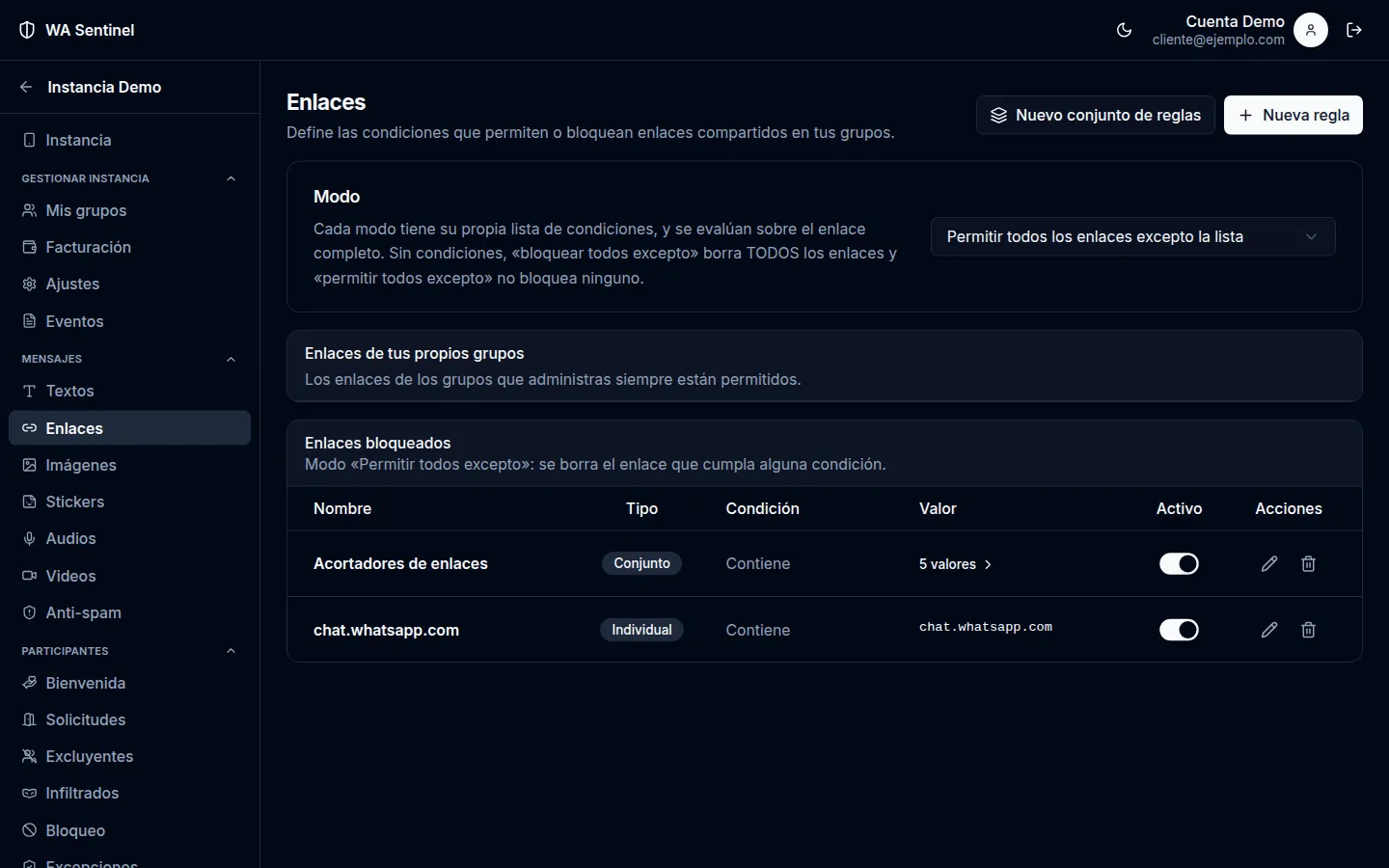1389x868 pixels.
Task: Open the Textos message section
Action: point(129,391)
